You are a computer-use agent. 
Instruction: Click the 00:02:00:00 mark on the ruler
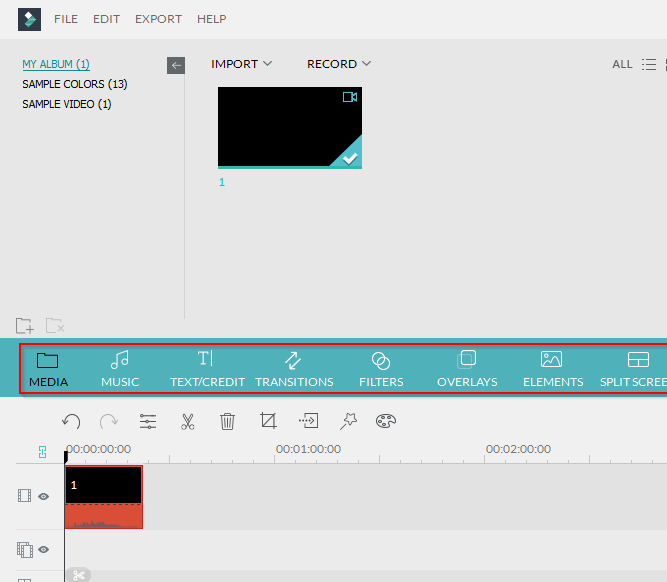[519, 449]
